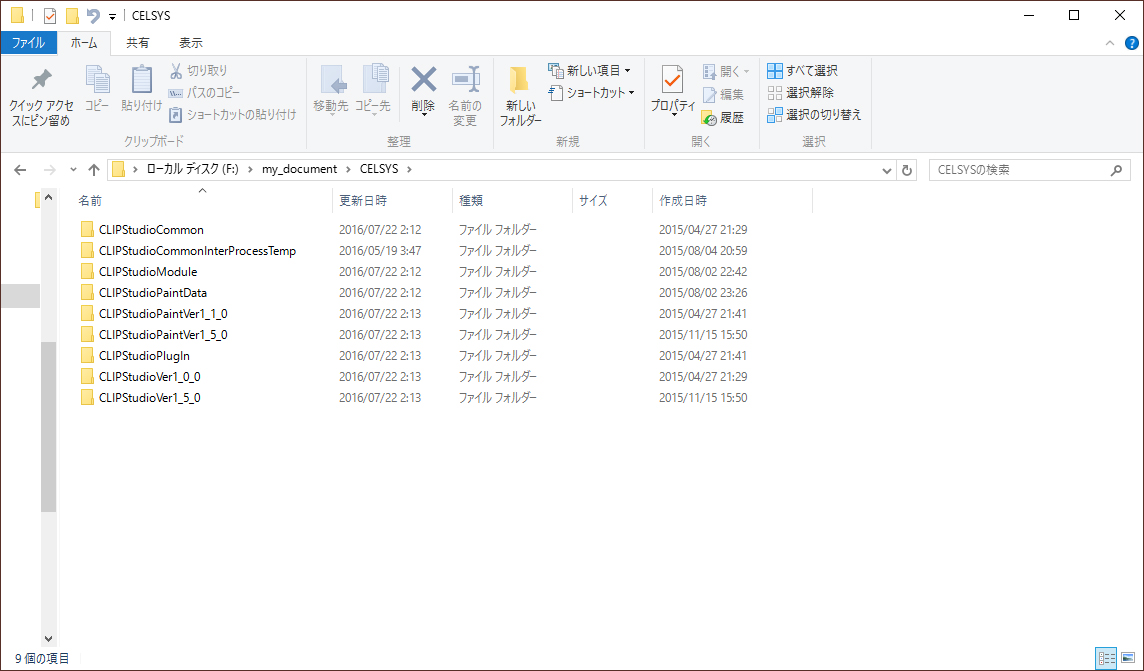Switch to the 表示 (View) tab
Image resolution: width=1144 pixels, height=671 pixels.
[x=191, y=43]
